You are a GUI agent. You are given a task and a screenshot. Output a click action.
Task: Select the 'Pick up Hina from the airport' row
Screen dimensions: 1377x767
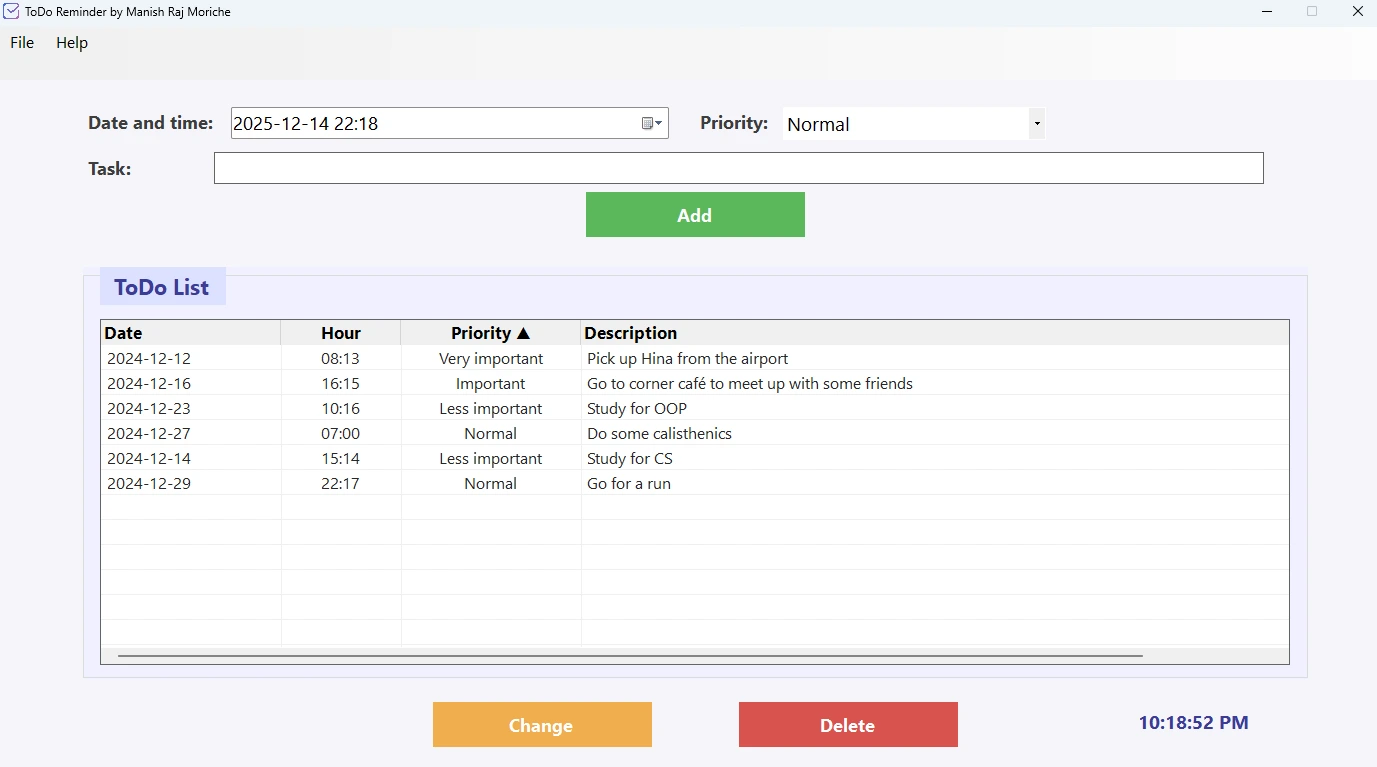coord(686,358)
